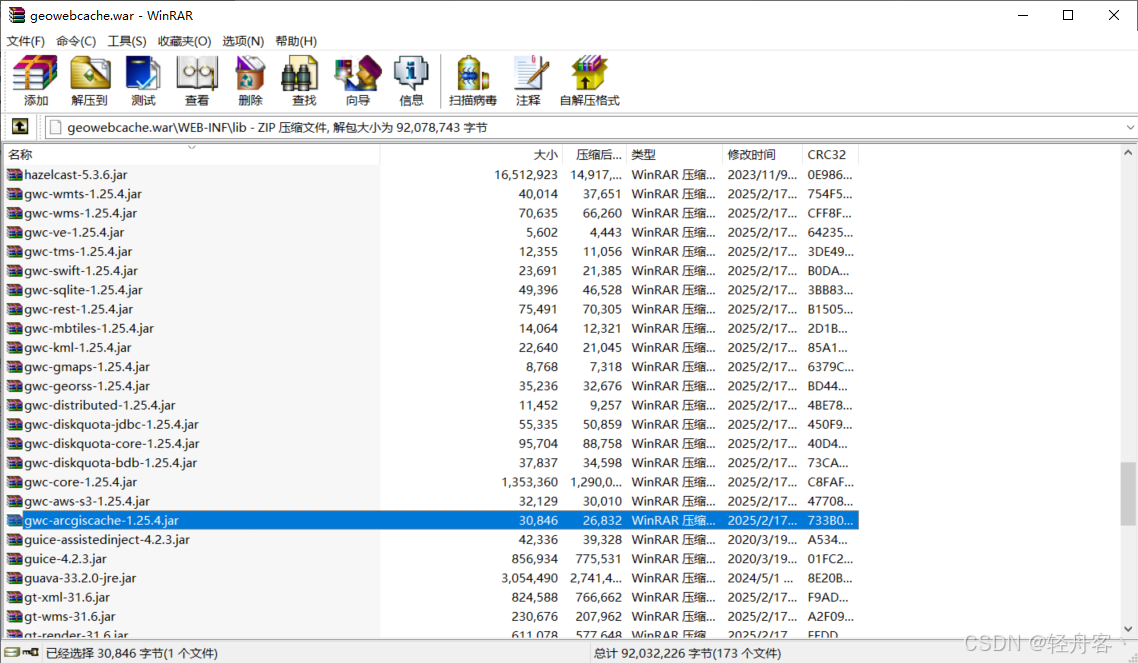
Task: Open the Options (选项) menu
Action: coord(243,41)
